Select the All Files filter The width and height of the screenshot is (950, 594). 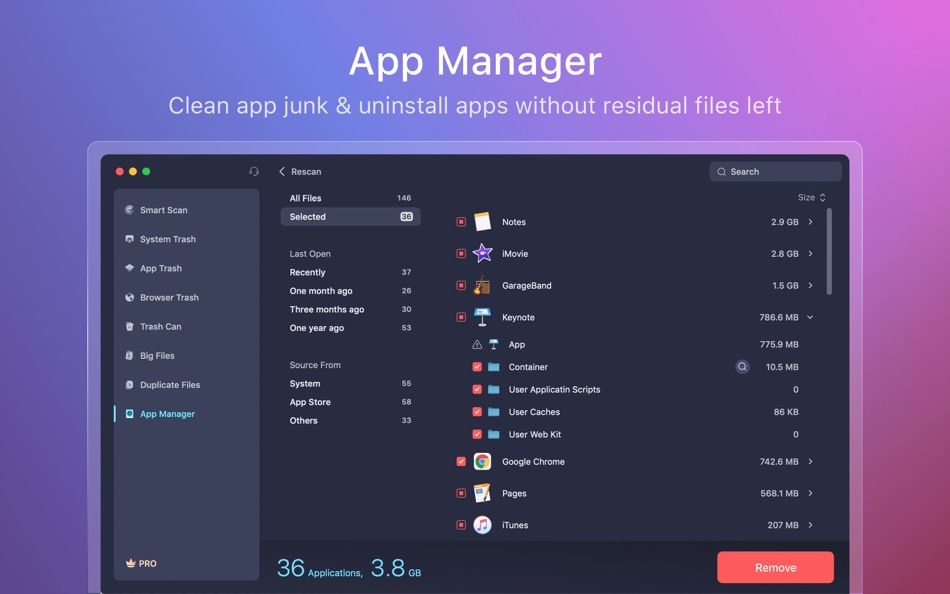click(x=350, y=198)
